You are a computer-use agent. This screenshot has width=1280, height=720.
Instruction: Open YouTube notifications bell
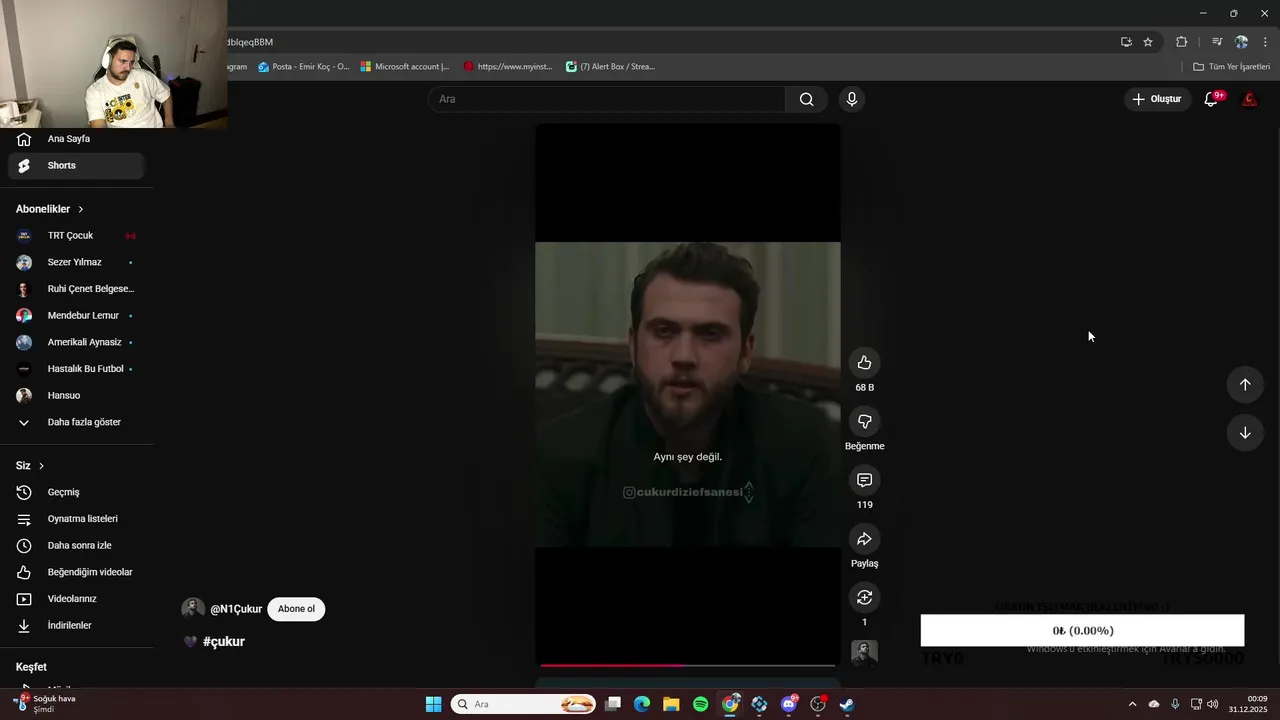[1211, 99]
